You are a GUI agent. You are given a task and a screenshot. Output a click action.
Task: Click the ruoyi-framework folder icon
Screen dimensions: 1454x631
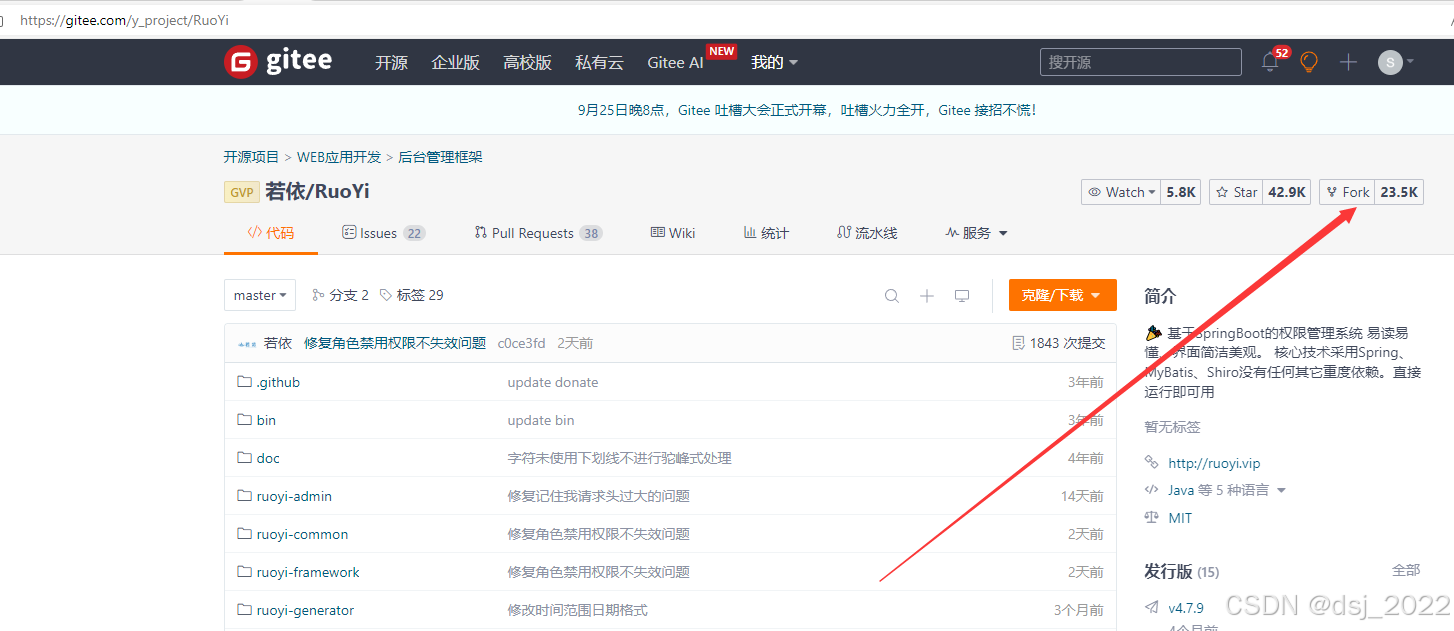coord(244,572)
